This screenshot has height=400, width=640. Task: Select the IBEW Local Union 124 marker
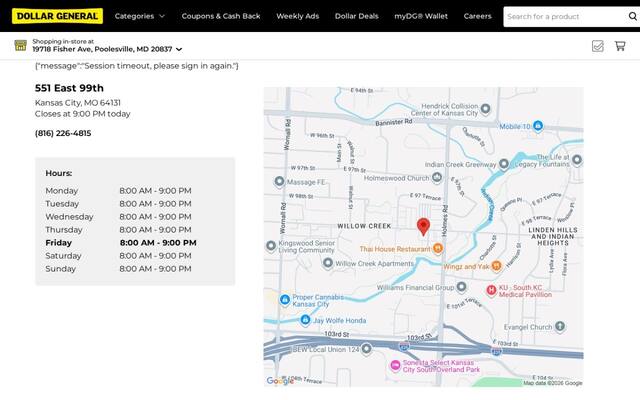(367, 349)
